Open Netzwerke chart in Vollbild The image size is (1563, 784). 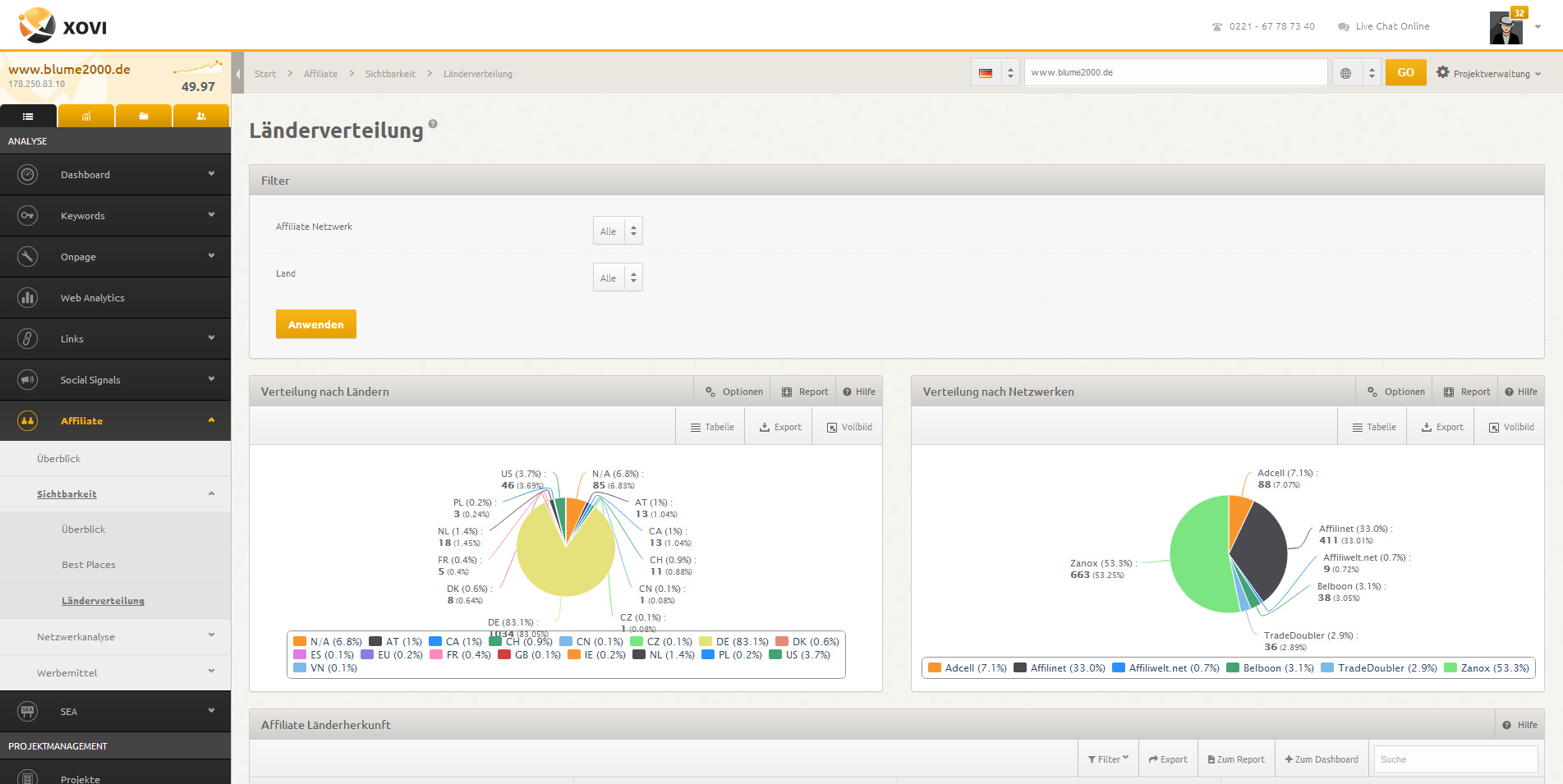tap(1510, 427)
